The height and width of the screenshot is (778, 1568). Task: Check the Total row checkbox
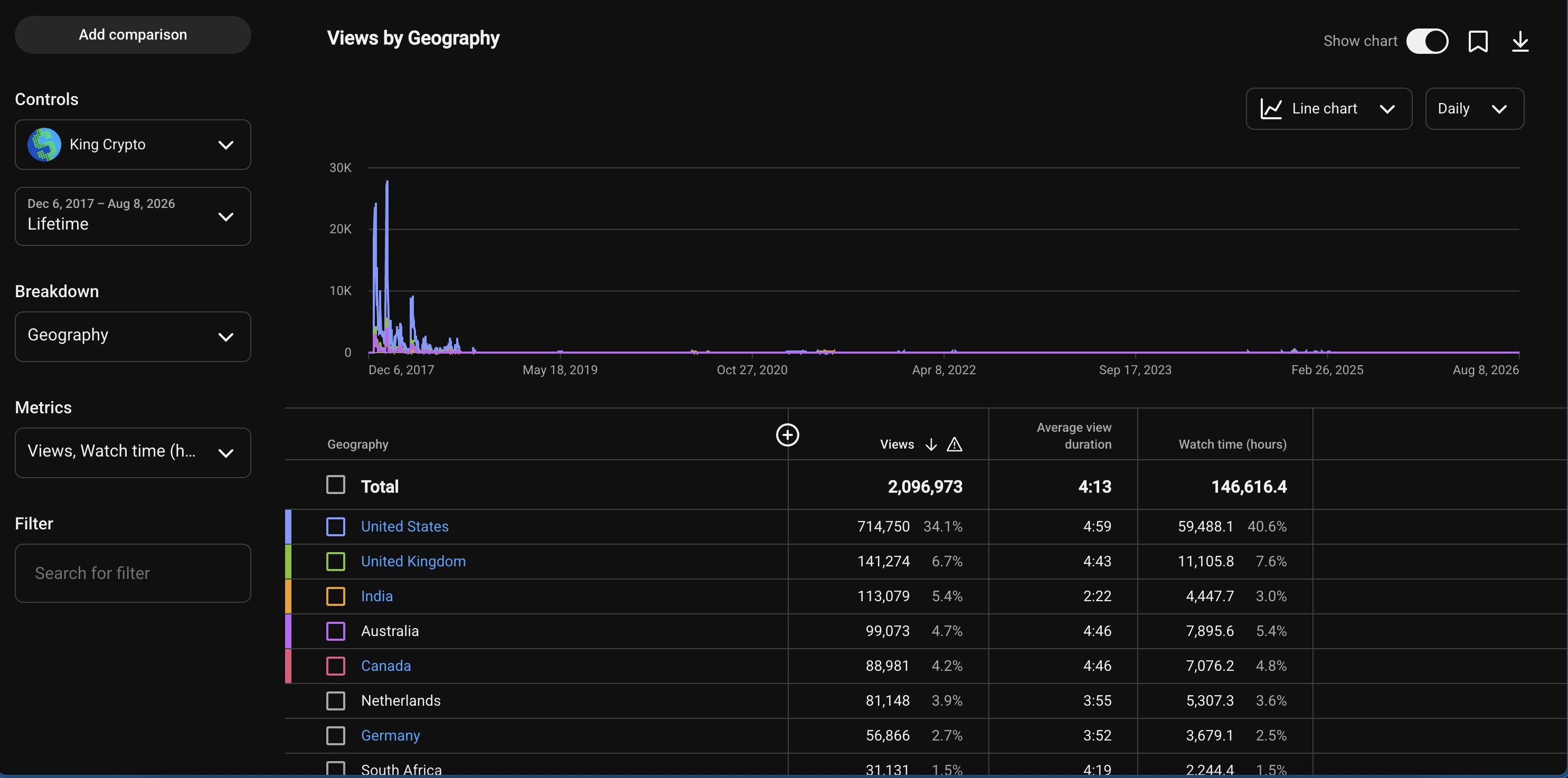[x=335, y=485]
